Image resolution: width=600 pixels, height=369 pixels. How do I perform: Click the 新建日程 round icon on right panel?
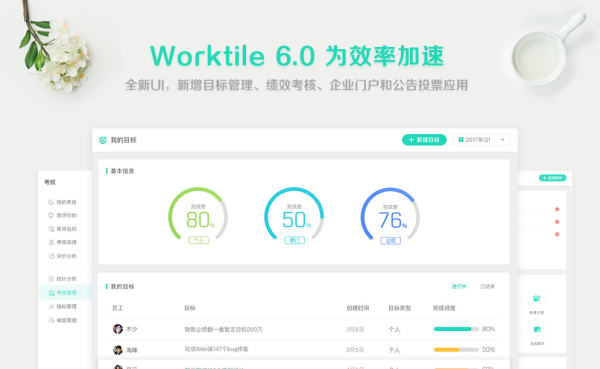click(x=536, y=299)
